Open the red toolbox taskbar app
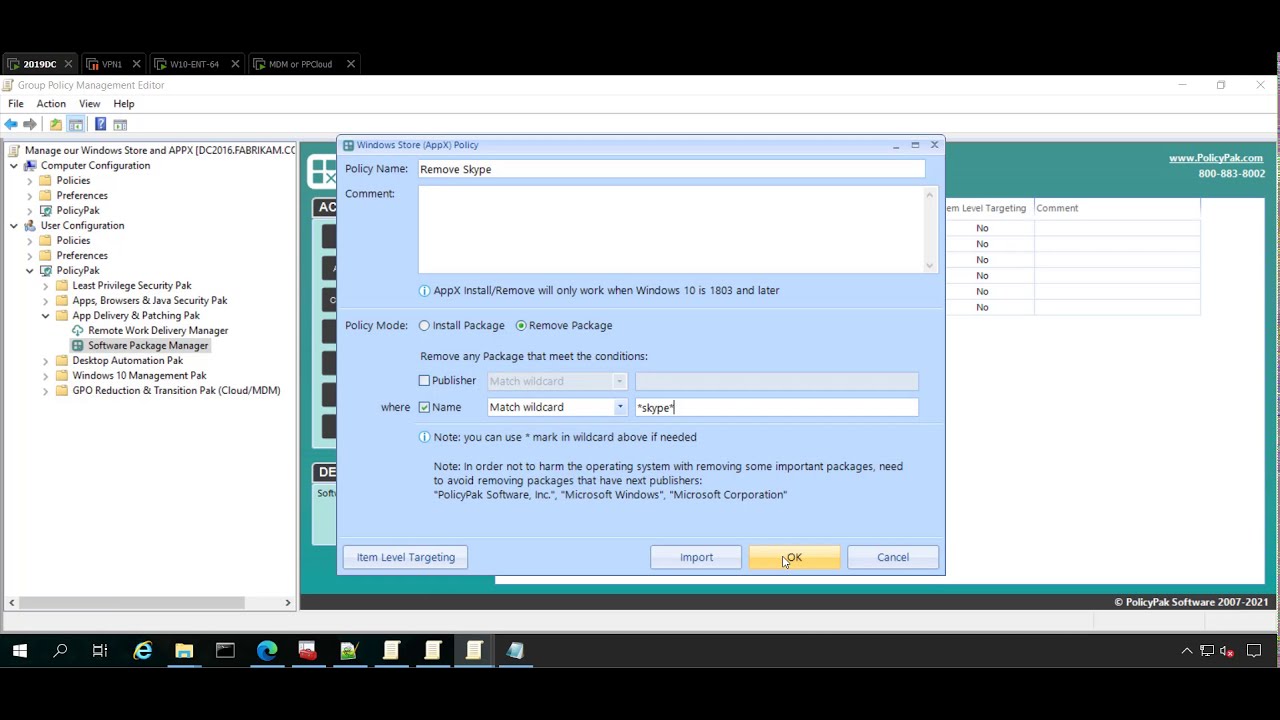Screen dimensions: 1280x720 [x=308, y=651]
